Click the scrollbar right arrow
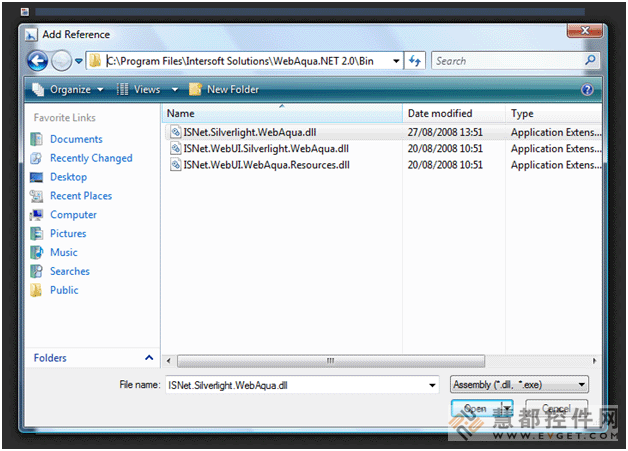 594,360
